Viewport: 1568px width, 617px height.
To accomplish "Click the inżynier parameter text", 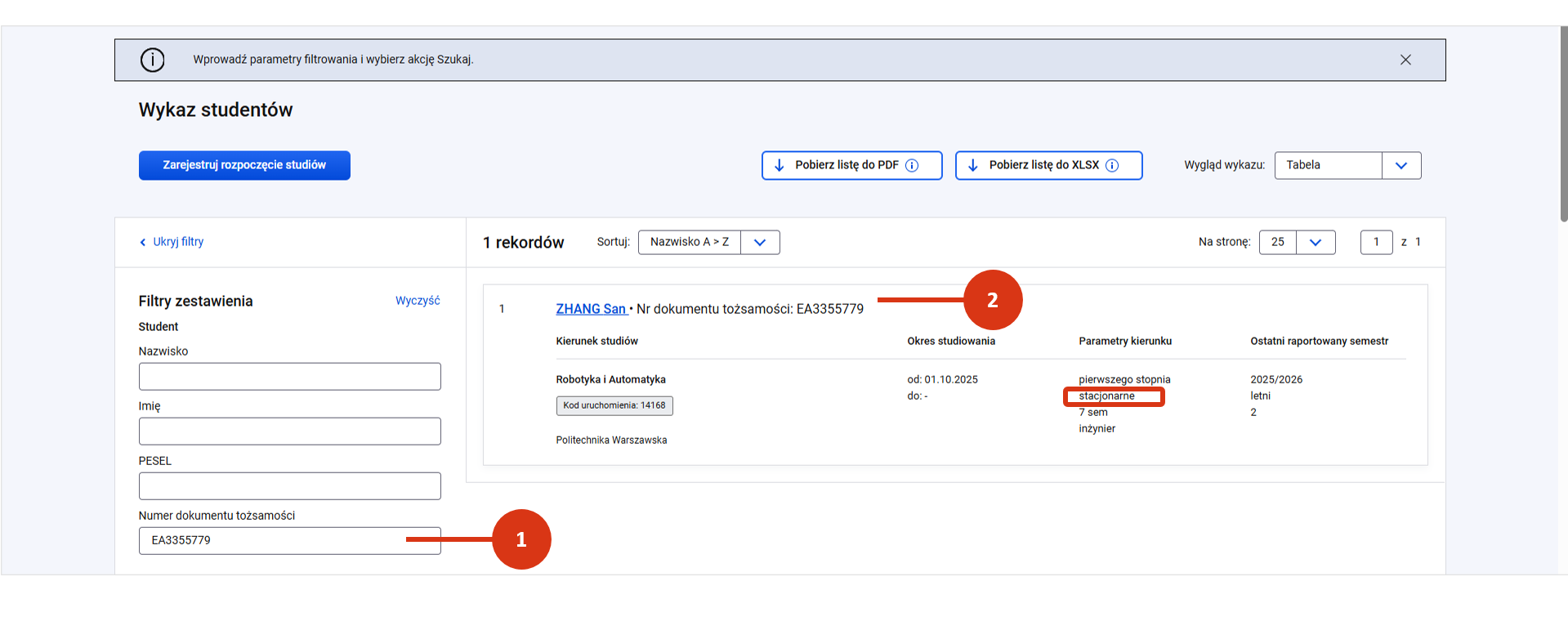I will [1097, 428].
